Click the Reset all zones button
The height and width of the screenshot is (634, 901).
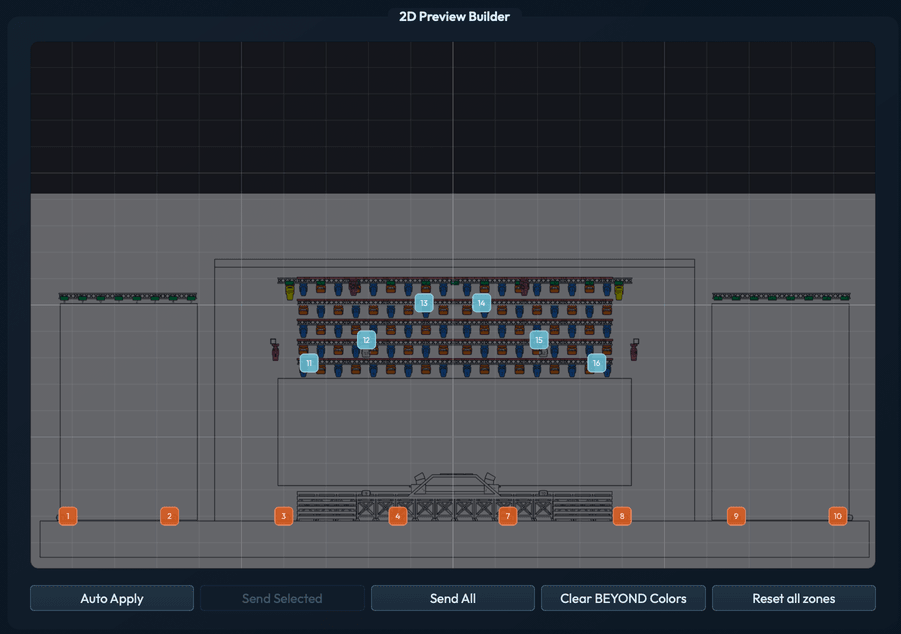(794, 598)
